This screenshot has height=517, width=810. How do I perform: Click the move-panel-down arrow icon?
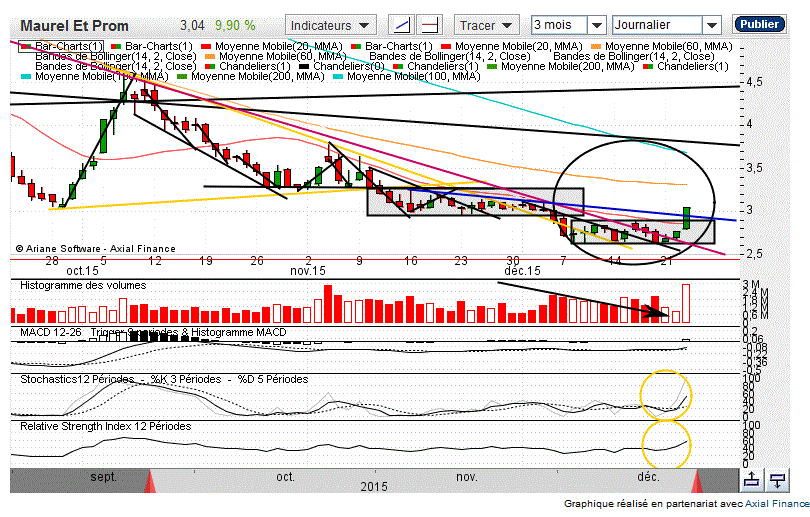pyautogui.click(x=777, y=480)
